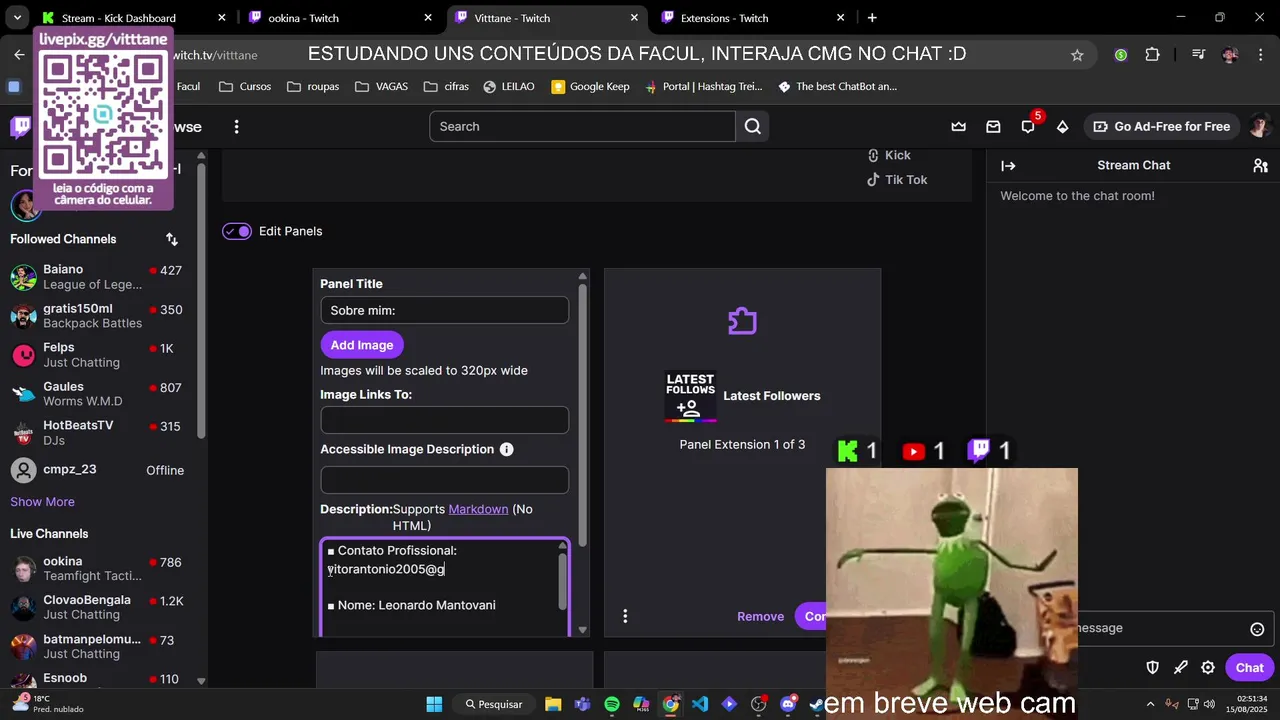
Task: Open extension panel three-dot options
Action: (625, 616)
